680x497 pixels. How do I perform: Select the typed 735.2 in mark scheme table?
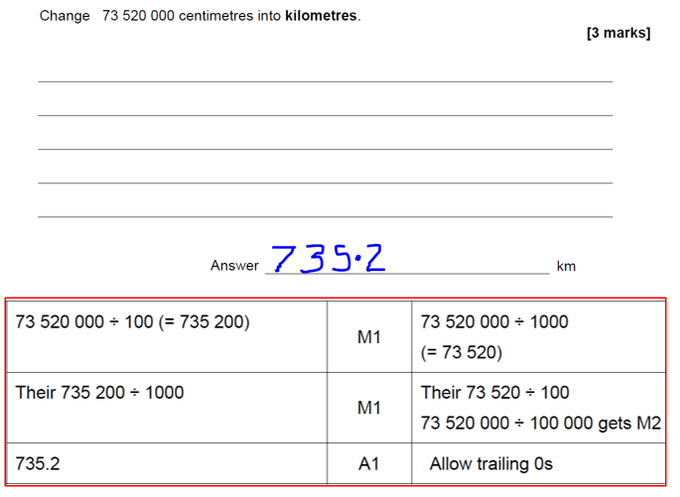(39, 463)
